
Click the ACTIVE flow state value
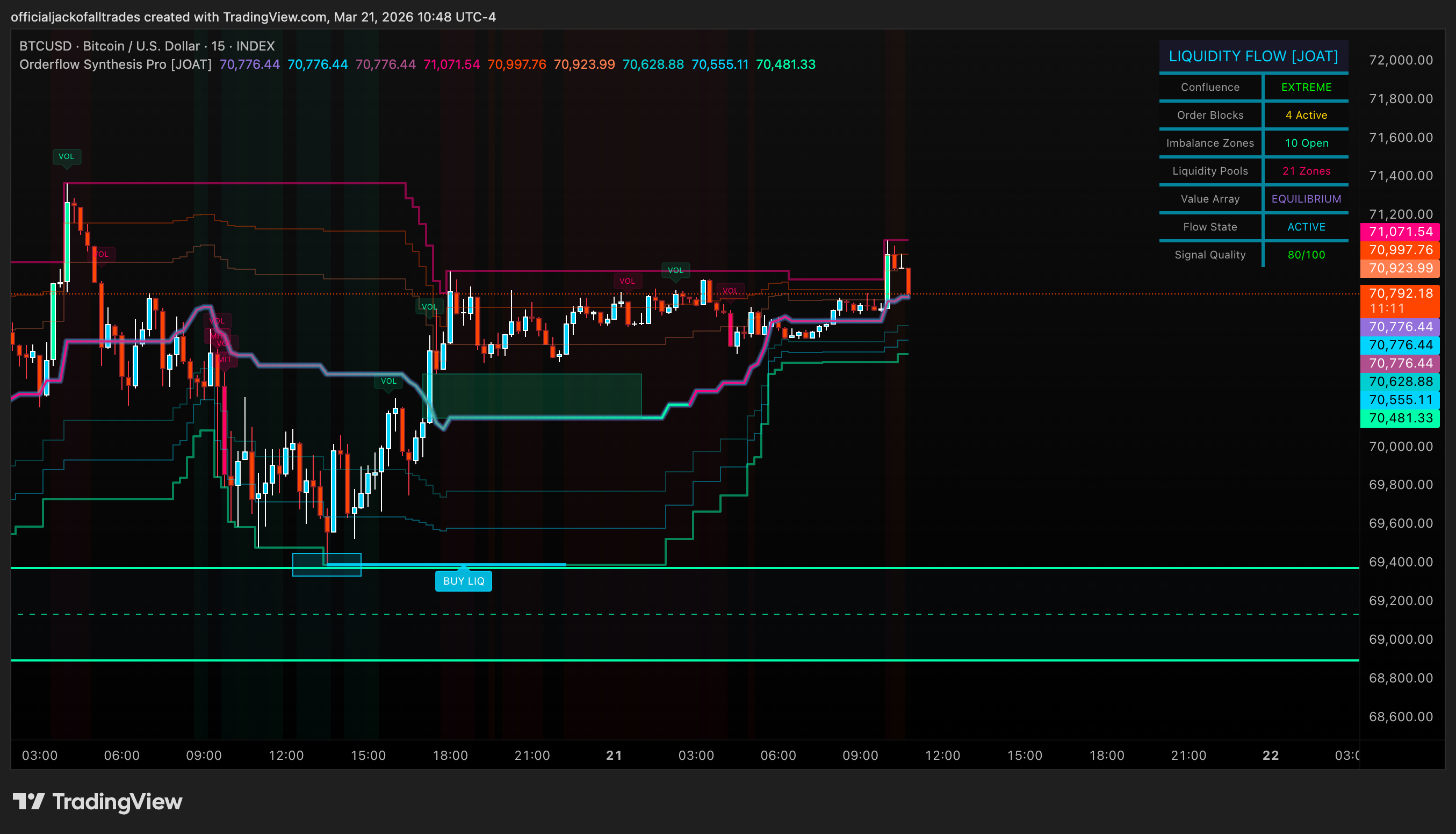point(1306,227)
